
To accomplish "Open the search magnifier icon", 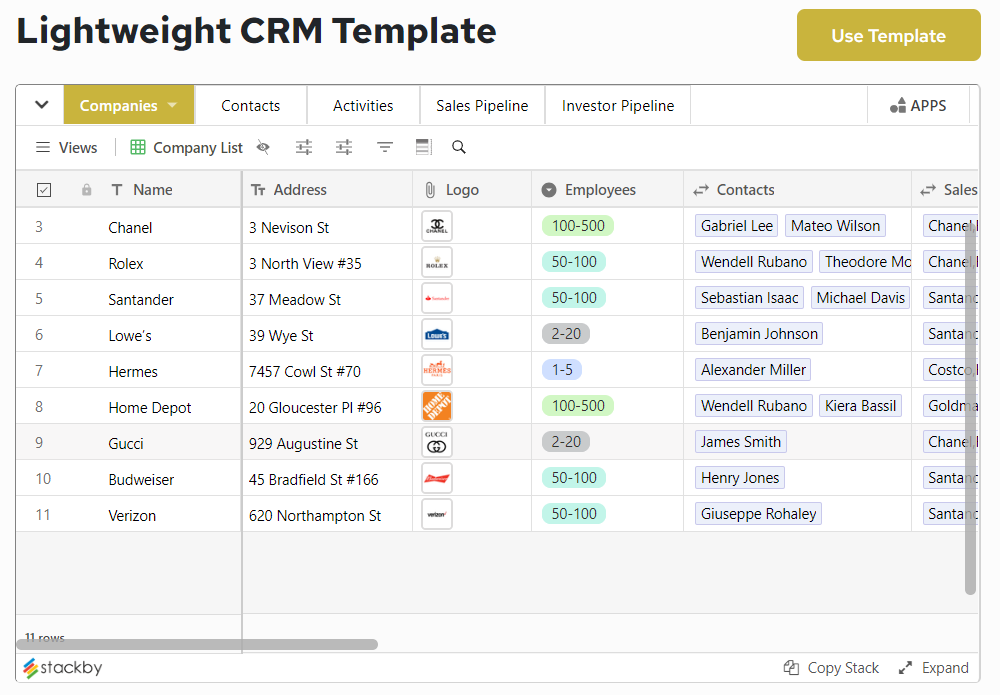I will coord(459,148).
